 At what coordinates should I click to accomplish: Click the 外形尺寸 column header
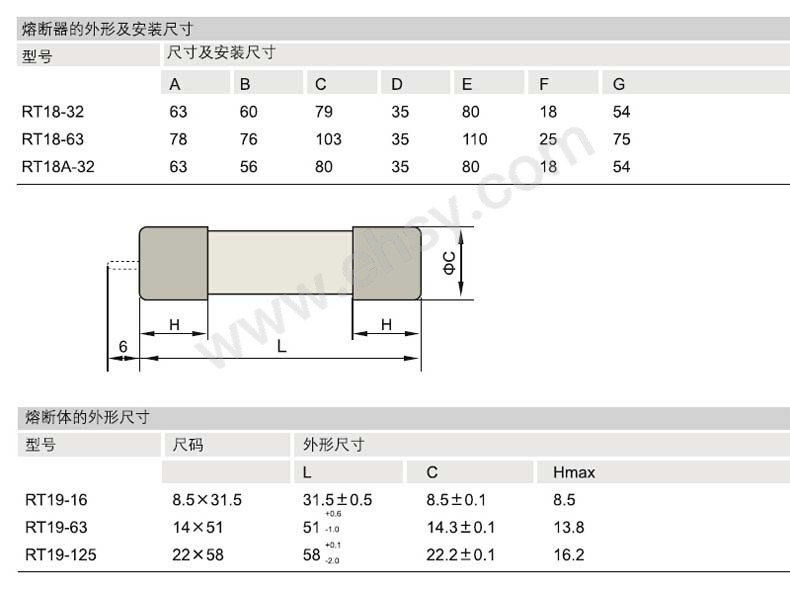tap(334, 445)
